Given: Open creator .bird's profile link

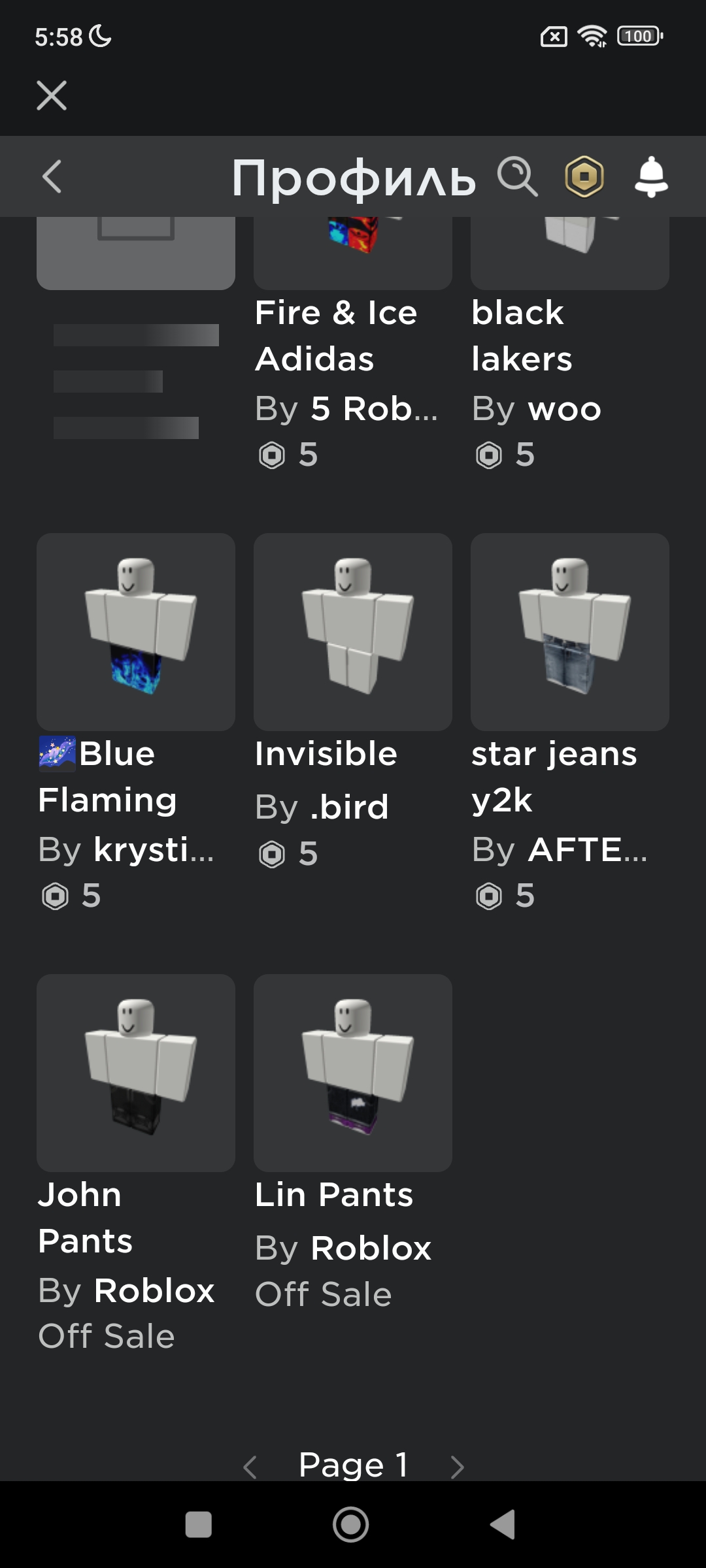Looking at the screenshot, I should click(x=349, y=808).
